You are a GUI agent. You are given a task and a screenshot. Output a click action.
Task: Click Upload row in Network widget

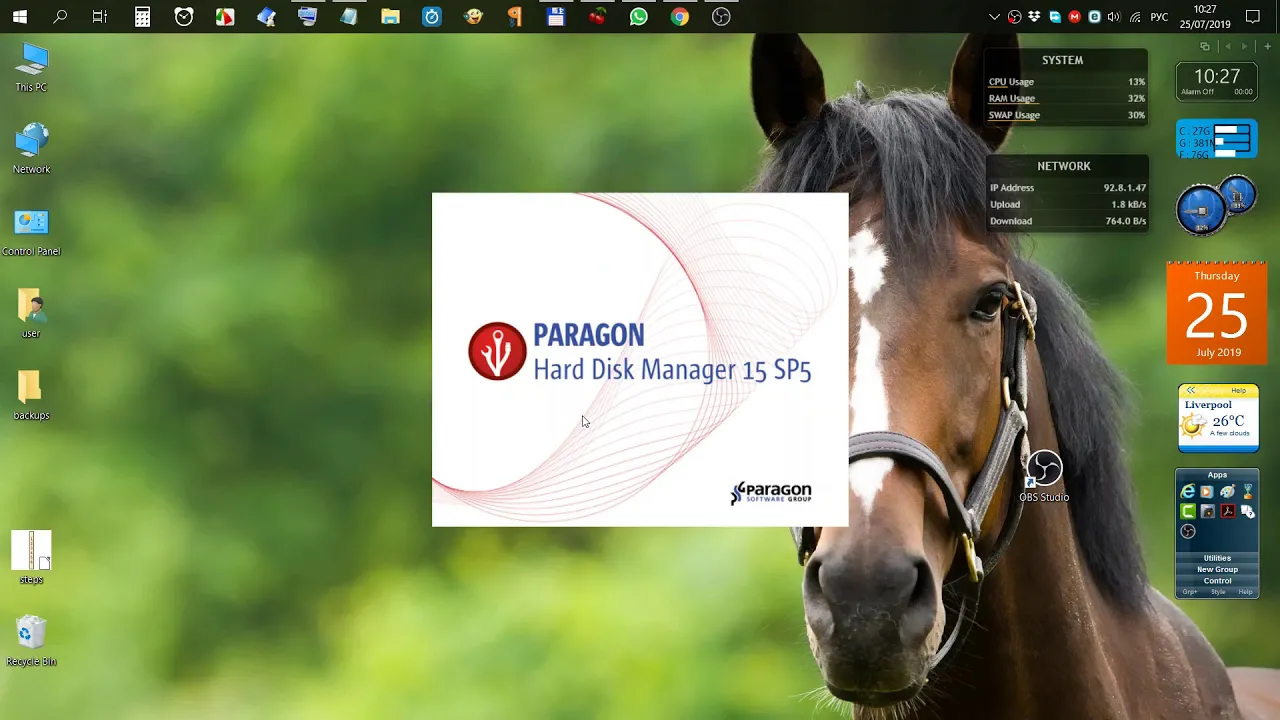point(1067,204)
